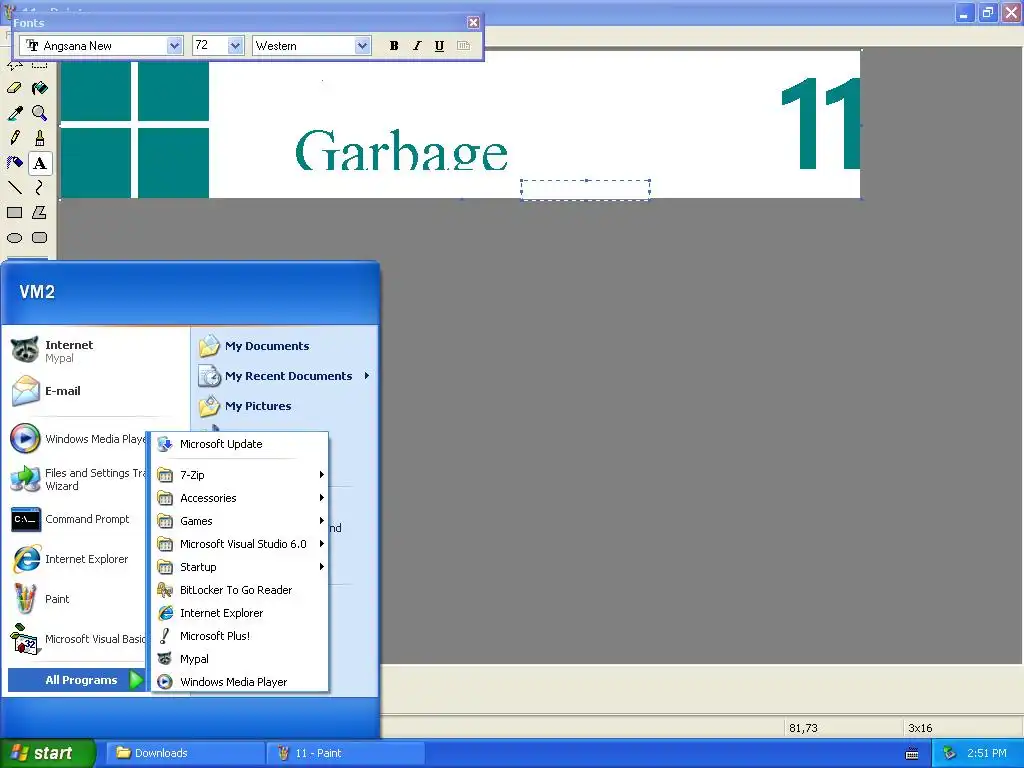Click the system tray clock 2:51 PM
This screenshot has width=1024, height=768.
pos(987,753)
